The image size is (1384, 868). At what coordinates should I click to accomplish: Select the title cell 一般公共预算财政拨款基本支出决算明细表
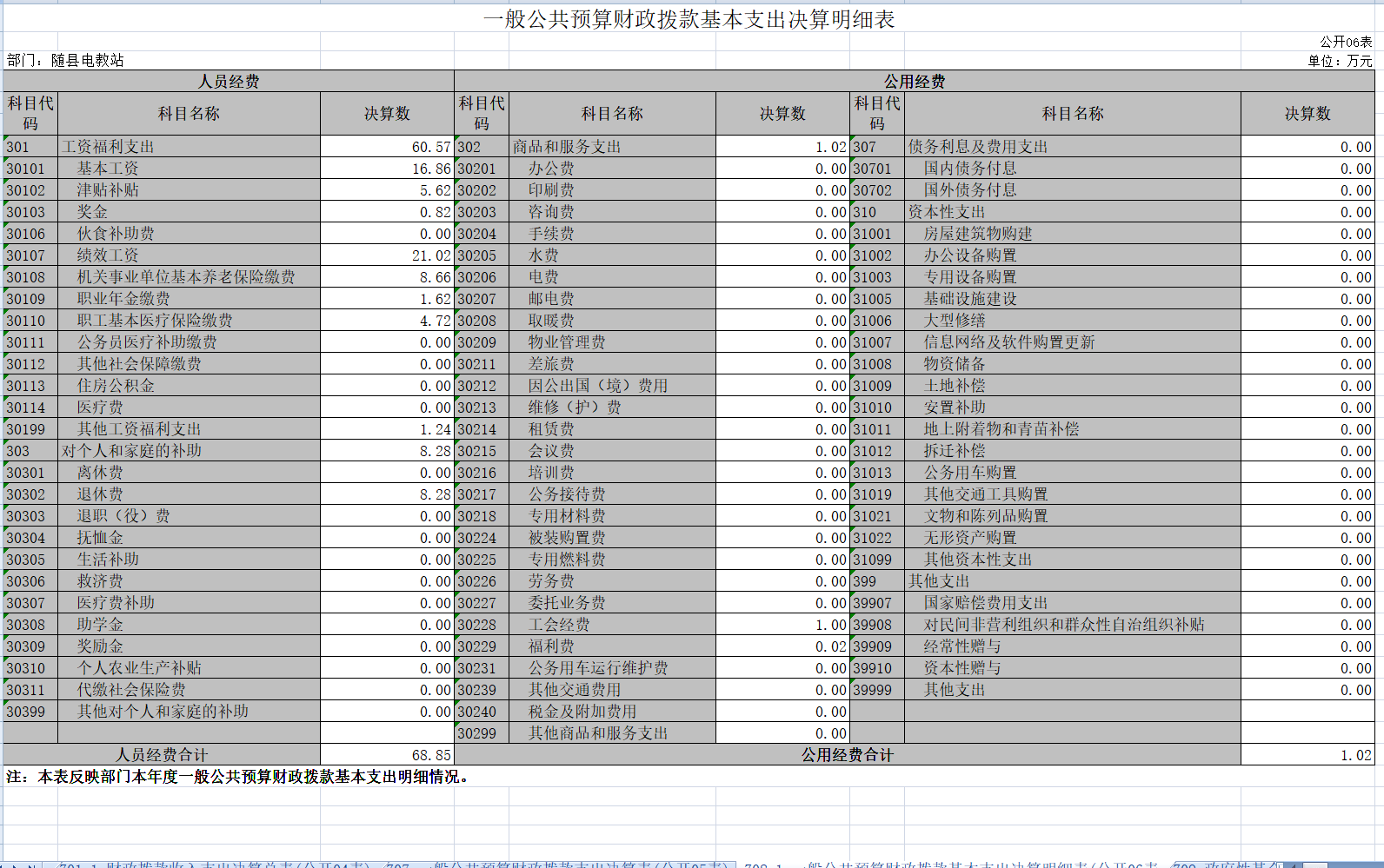pos(689,19)
